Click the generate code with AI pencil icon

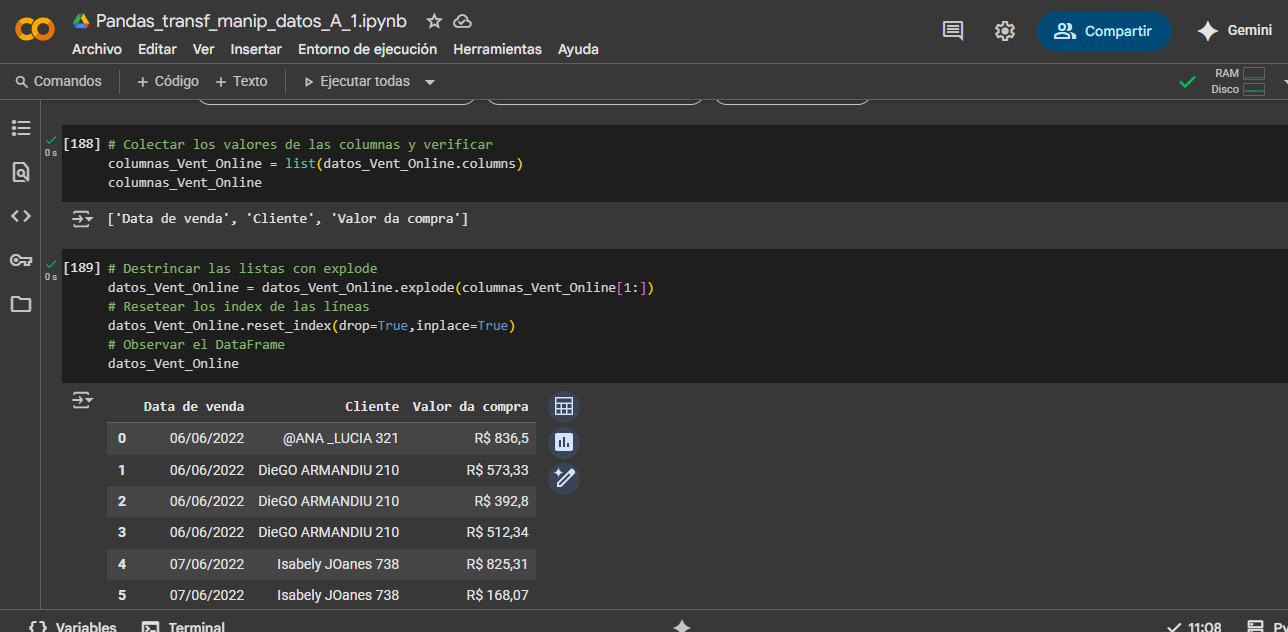tap(564, 478)
